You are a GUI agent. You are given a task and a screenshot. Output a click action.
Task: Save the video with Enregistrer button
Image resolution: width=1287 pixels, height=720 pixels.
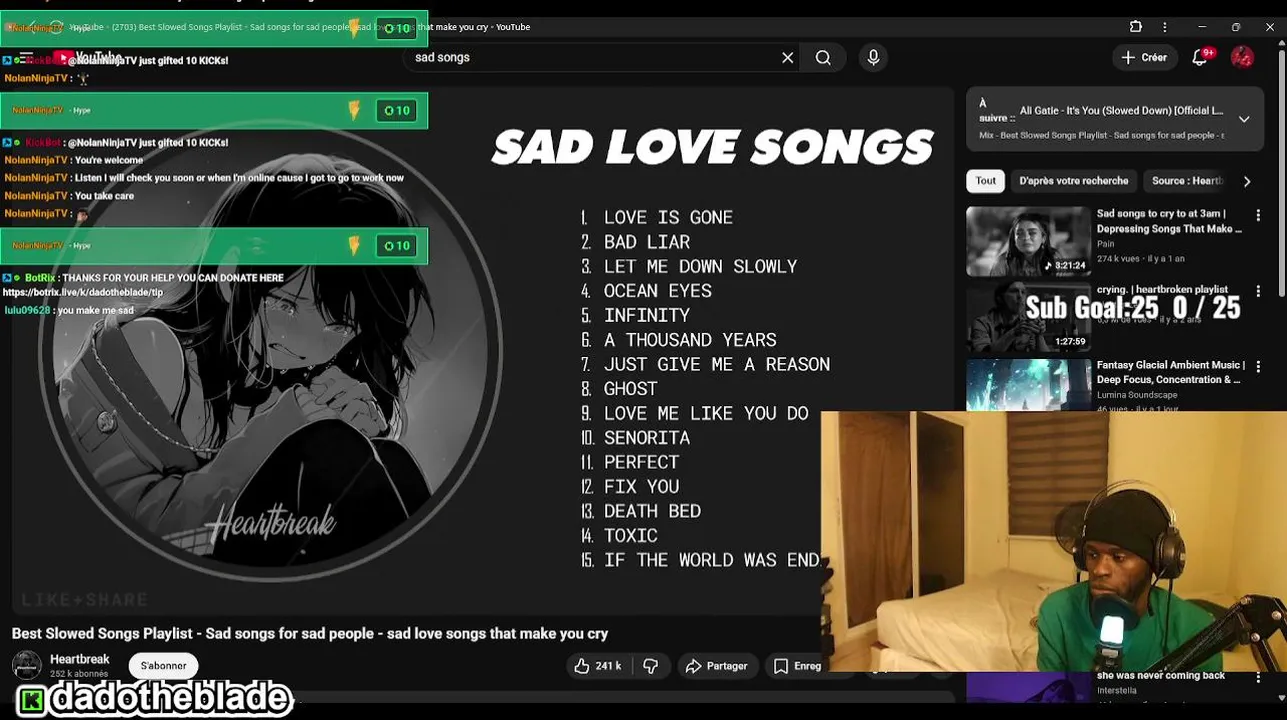point(796,666)
